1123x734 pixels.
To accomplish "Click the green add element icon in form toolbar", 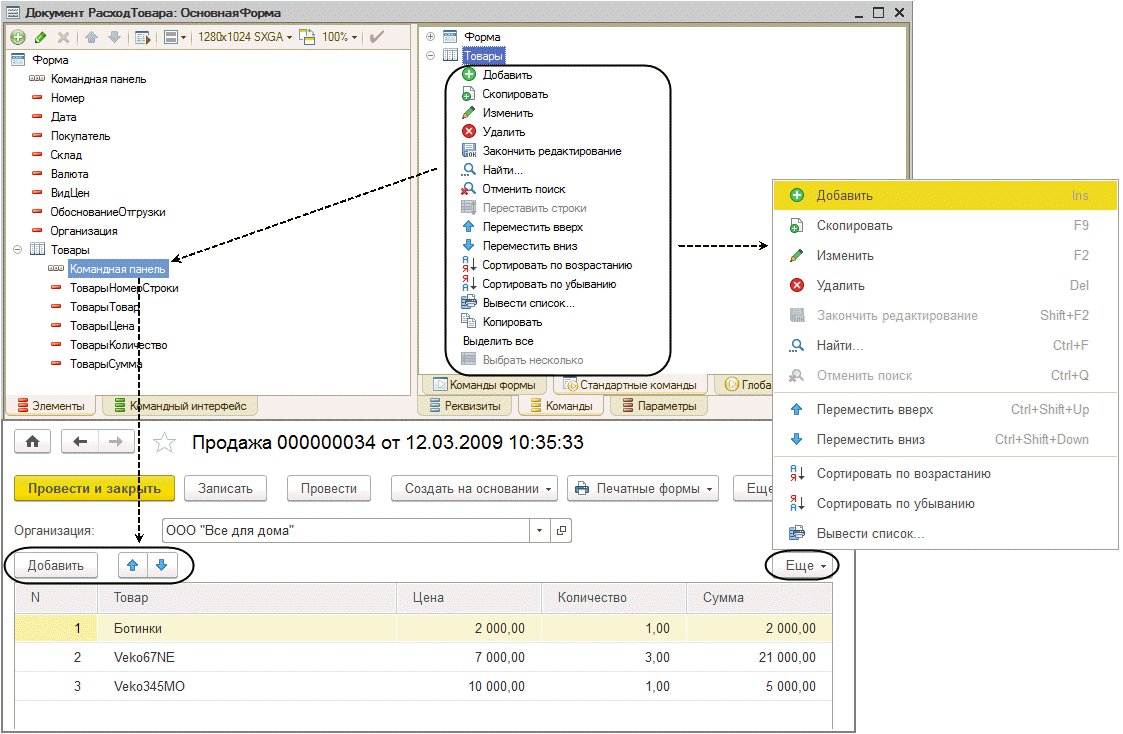I will 18,37.
